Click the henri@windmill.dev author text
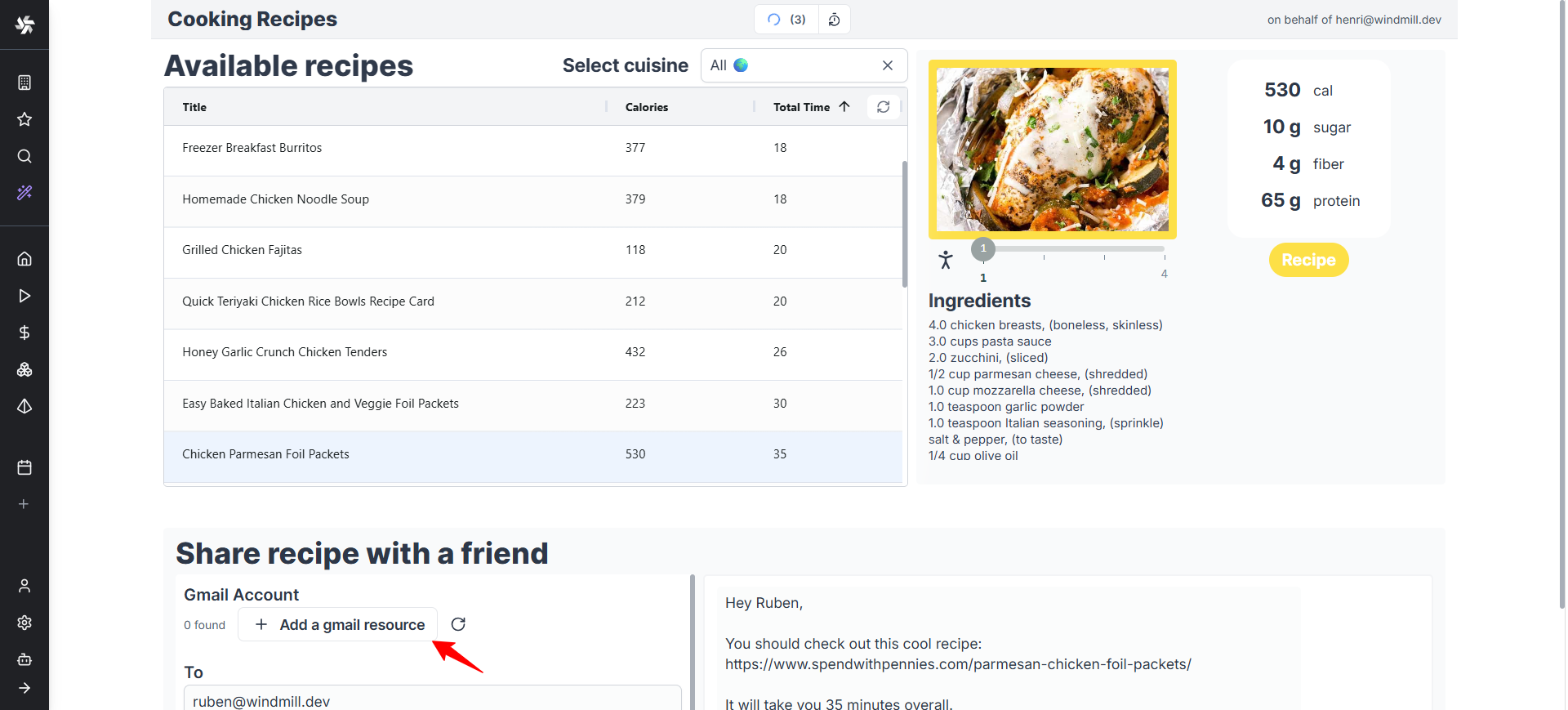1568x710 pixels. pyautogui.click(x=1388, y=20)
